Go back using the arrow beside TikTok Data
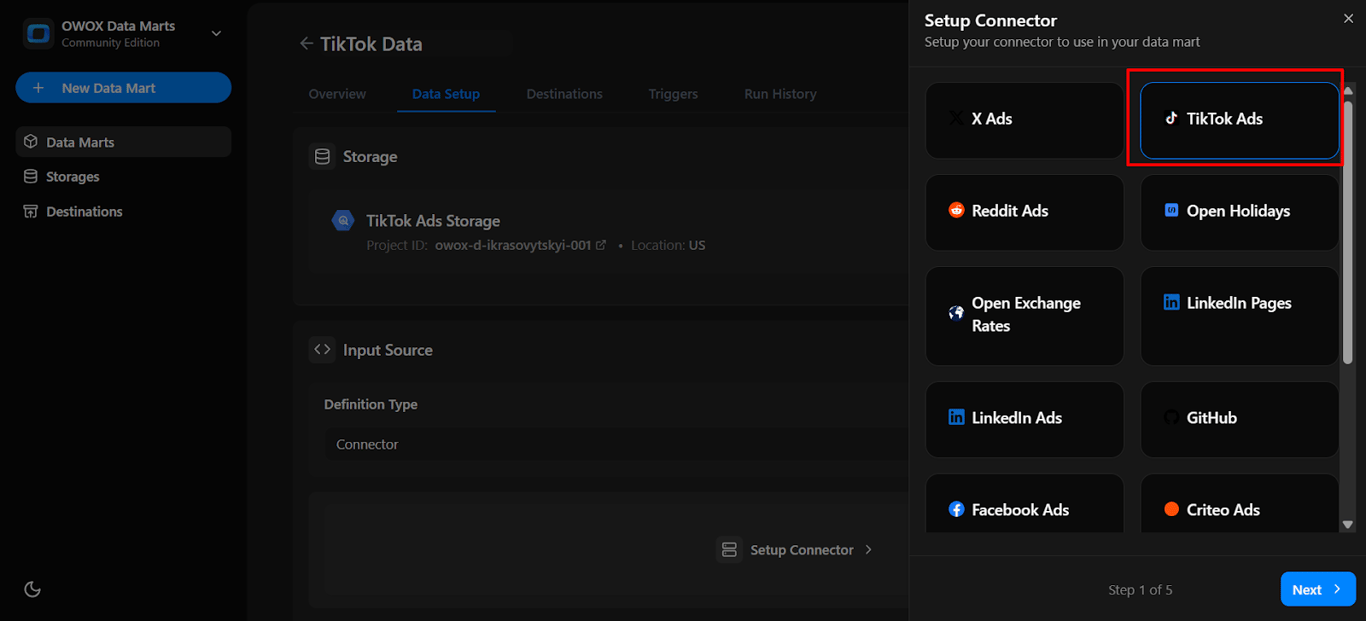Screen dimensions: 1366x621 (x=306, y=44)
